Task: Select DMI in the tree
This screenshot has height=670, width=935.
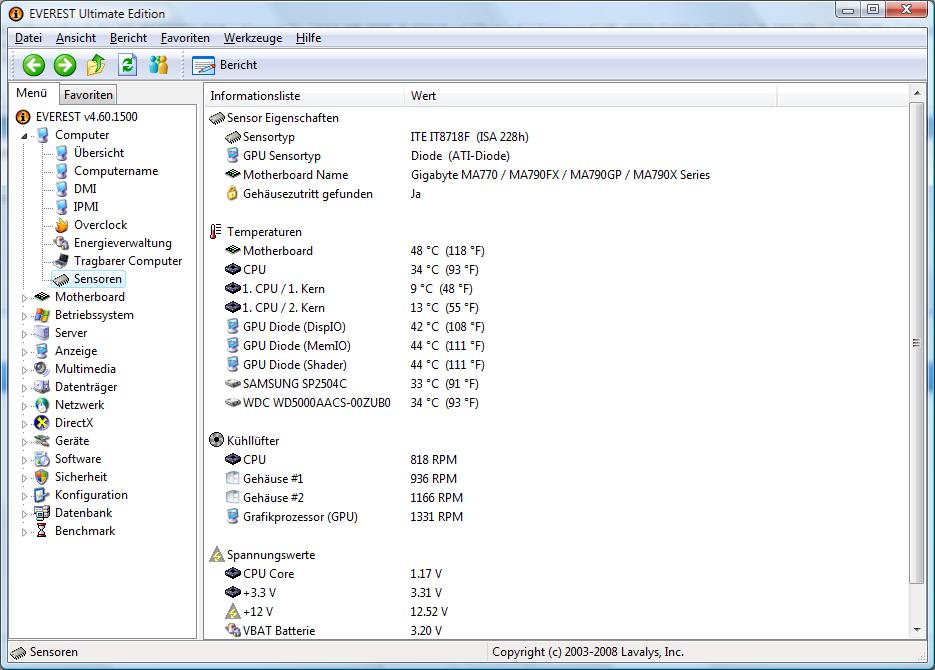Action: coord(85,189)
